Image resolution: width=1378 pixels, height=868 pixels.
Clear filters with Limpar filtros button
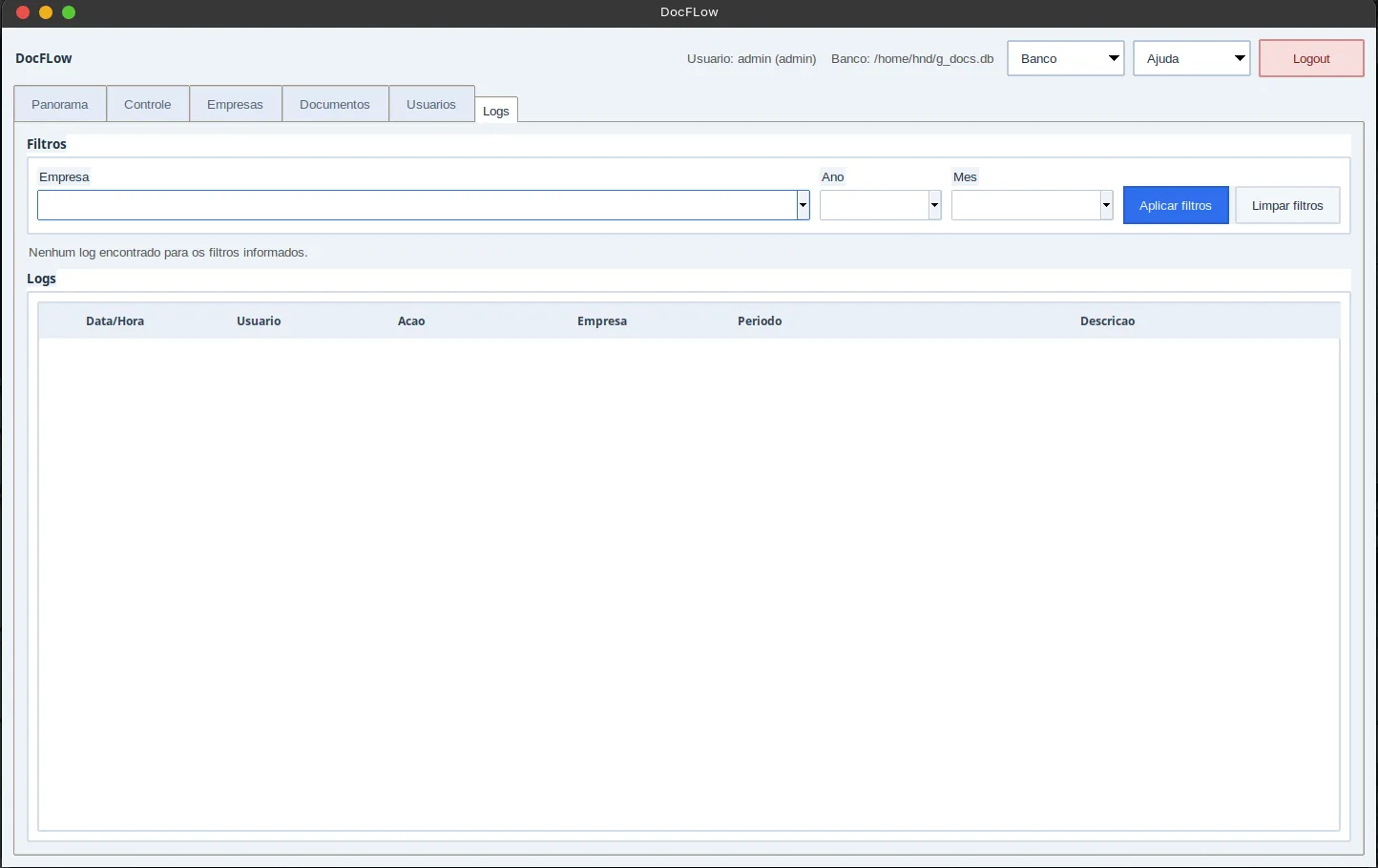(x=1287, y=205)
